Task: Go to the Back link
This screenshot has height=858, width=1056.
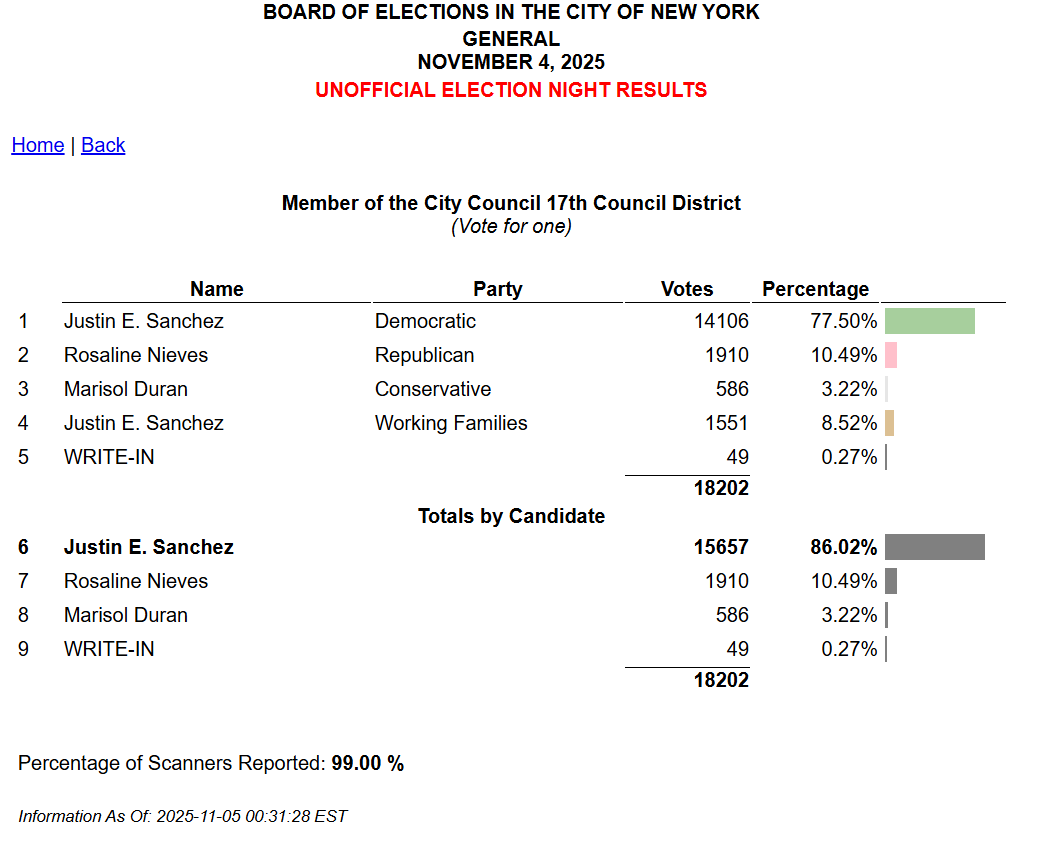Action: [x=103, y=145]
